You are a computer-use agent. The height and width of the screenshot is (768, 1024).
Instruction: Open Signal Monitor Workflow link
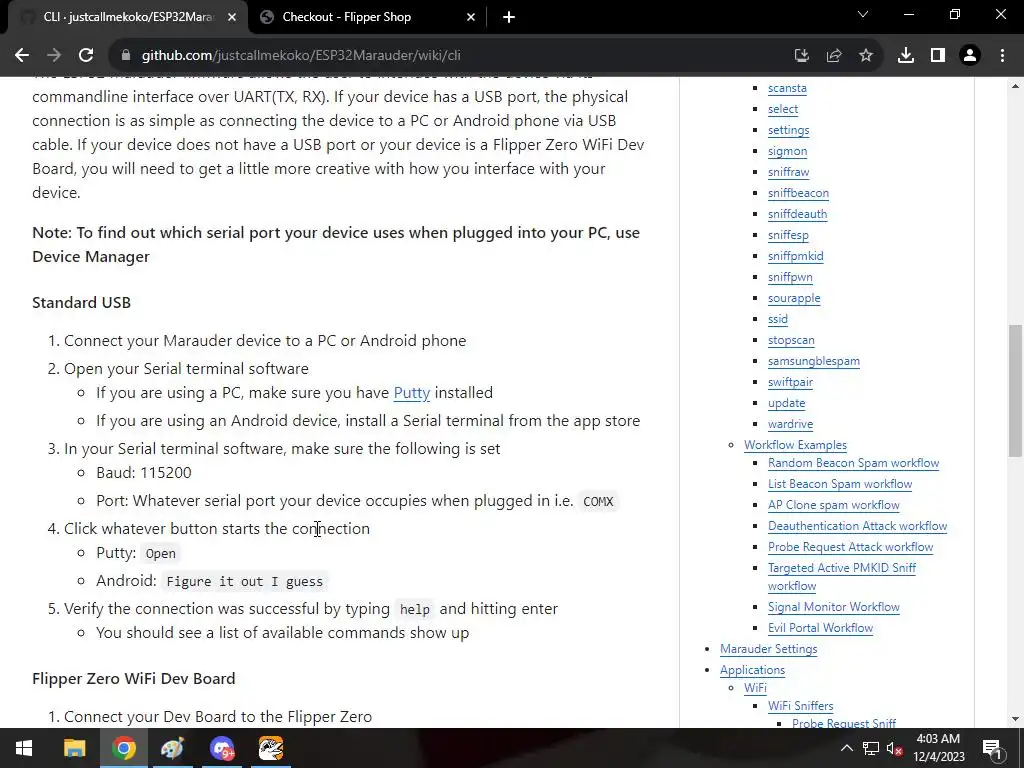[x=834, y=607]
